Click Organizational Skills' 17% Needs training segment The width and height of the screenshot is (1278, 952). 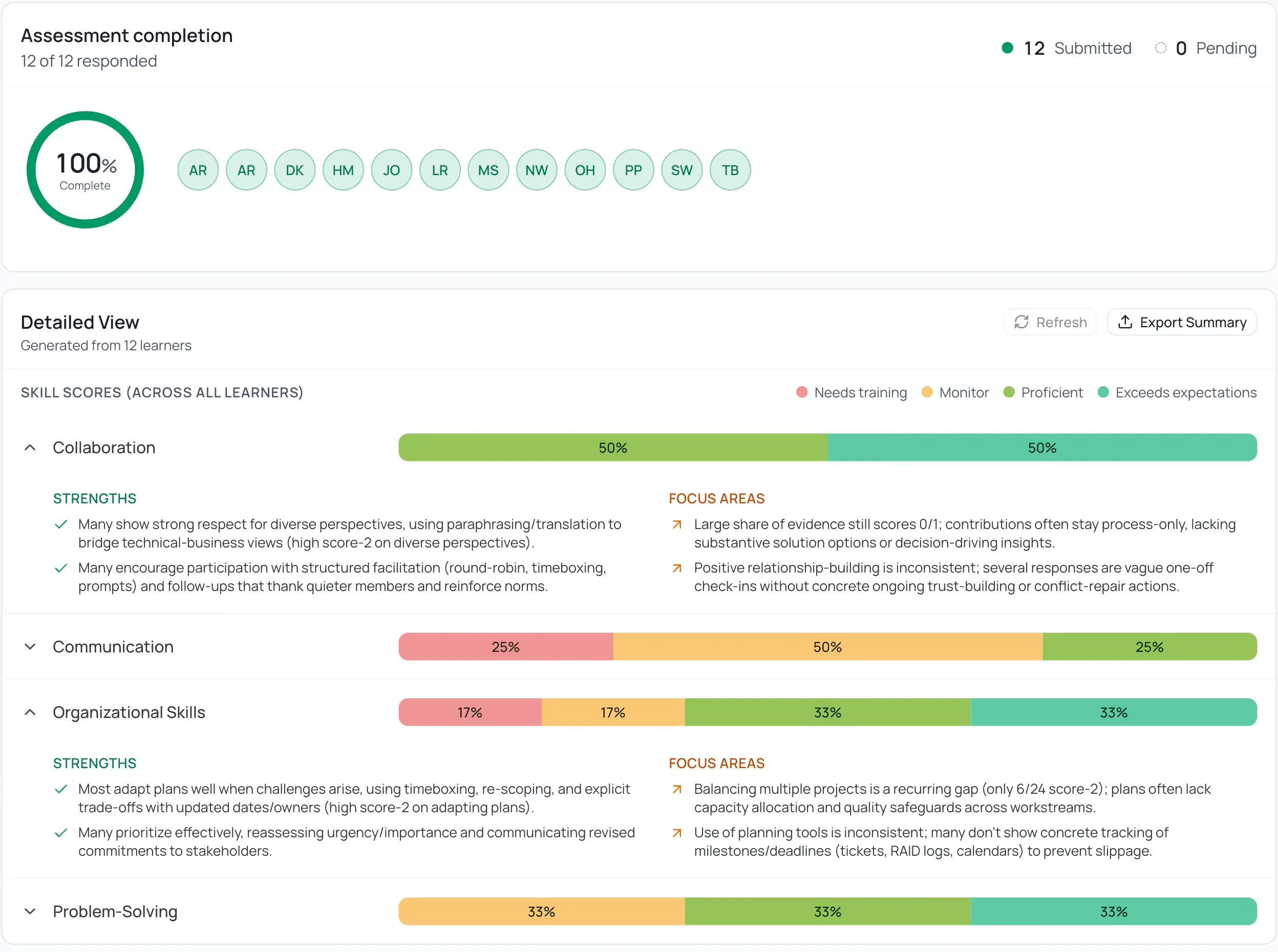pos(470,712)
